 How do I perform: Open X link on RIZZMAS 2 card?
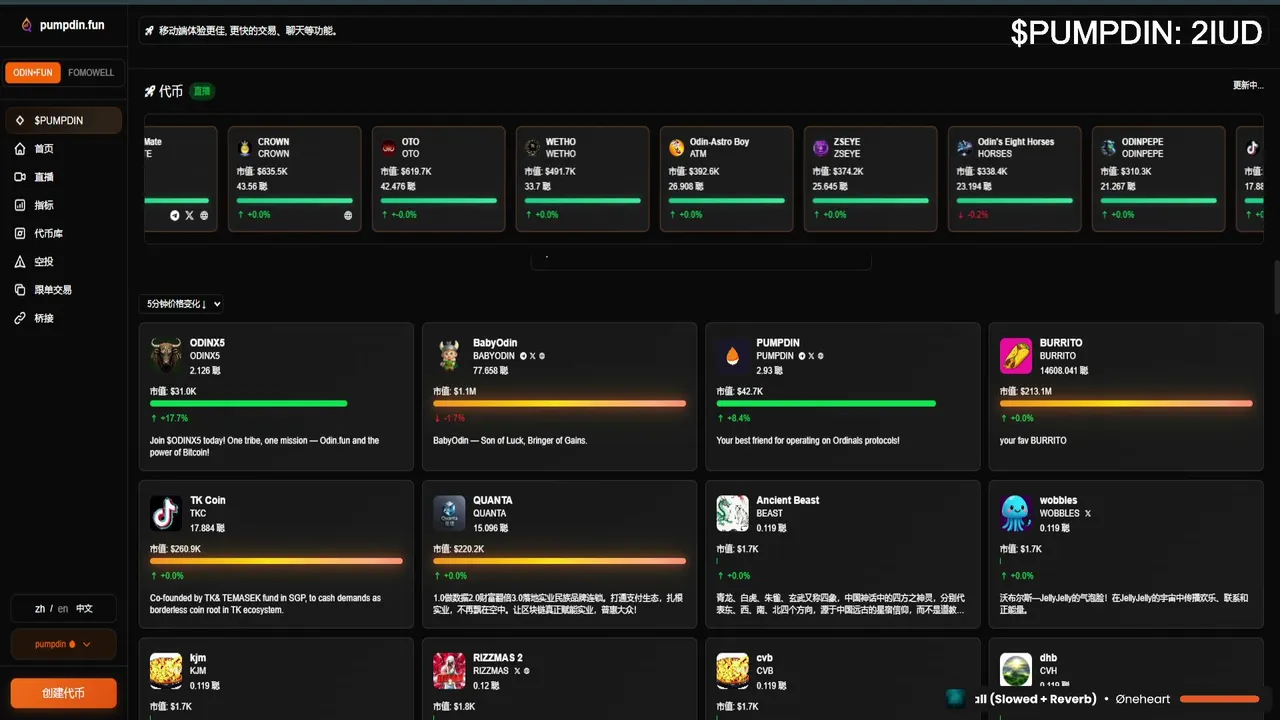click(x=517, y=671)
